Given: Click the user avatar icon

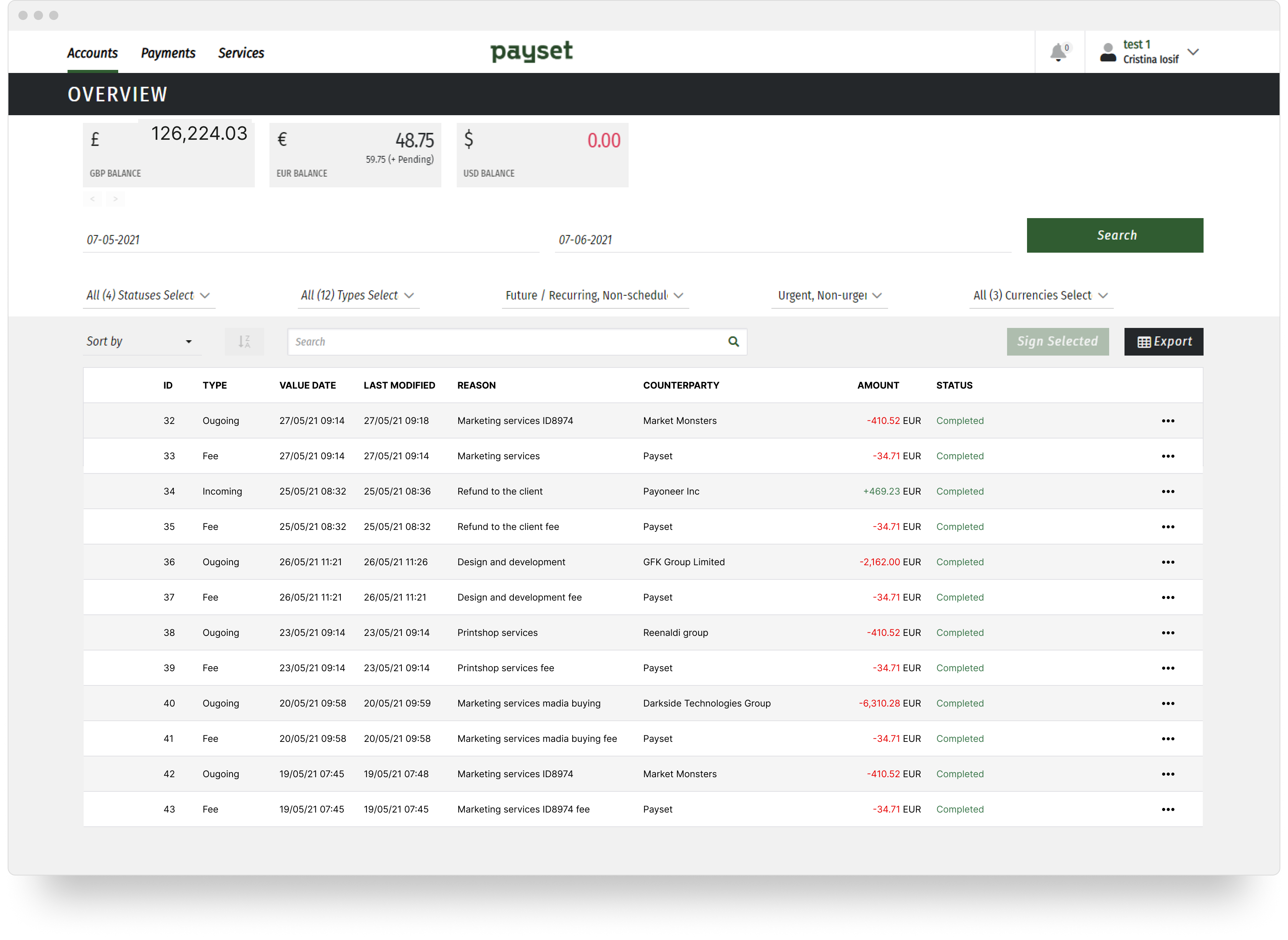Looking at the screenshot, I should pos(1108,52).
